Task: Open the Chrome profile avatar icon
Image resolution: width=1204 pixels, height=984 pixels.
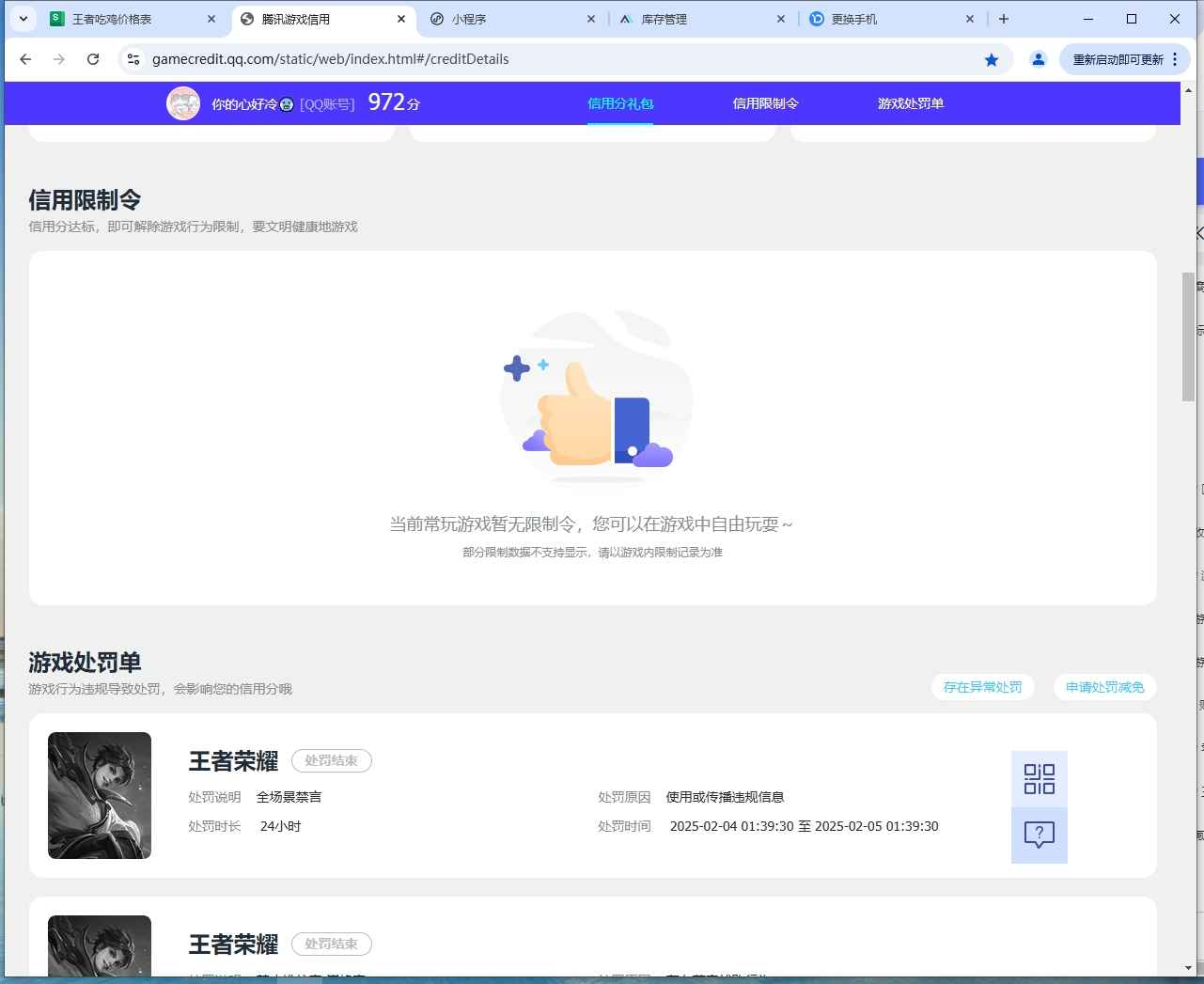Action: coord(1039,59)
